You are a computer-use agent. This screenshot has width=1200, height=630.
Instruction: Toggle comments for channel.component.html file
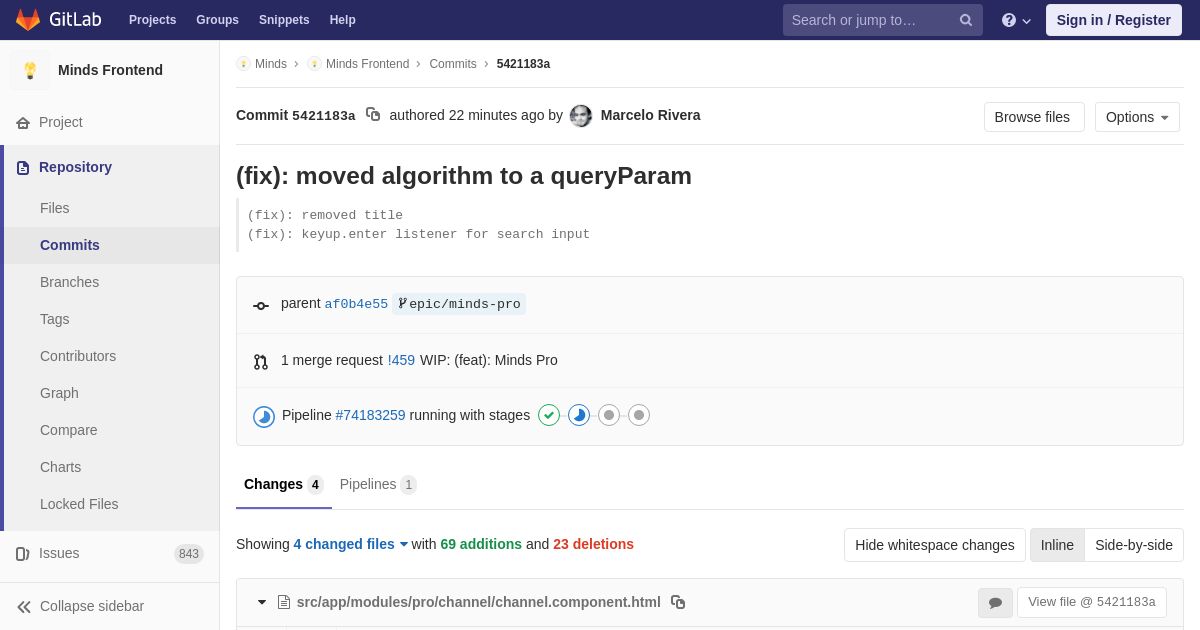click(995, 602)
